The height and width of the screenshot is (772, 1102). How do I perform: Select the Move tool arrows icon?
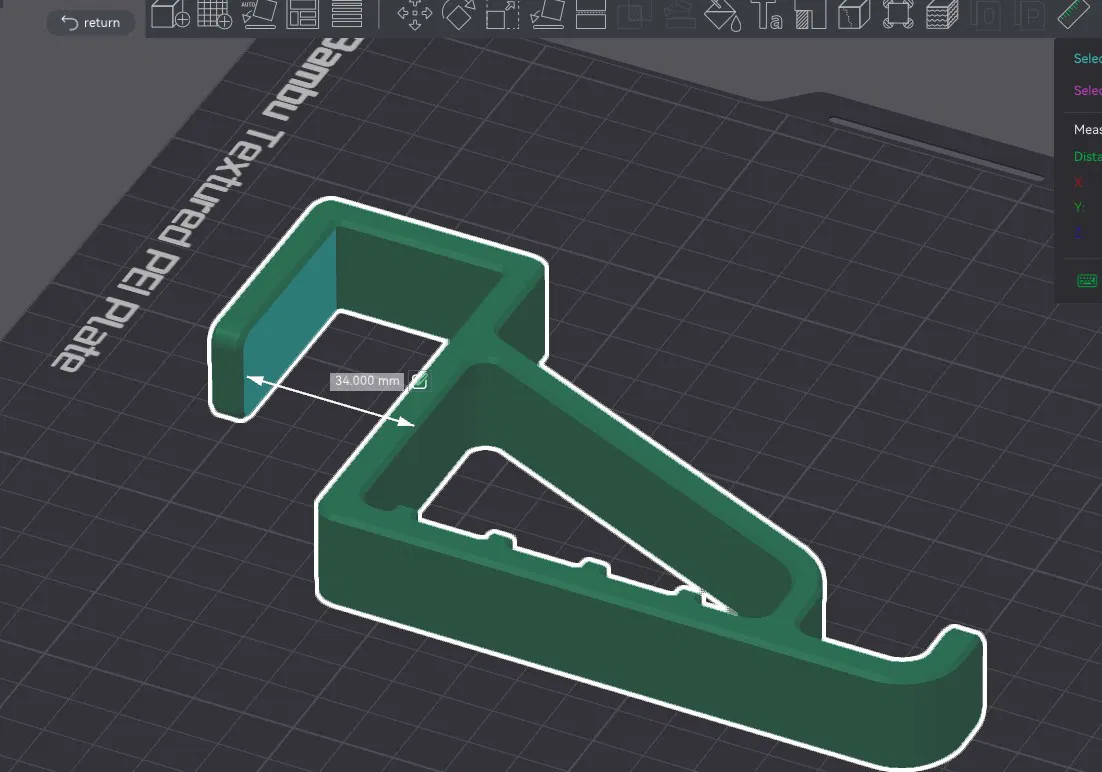(415, 15)
